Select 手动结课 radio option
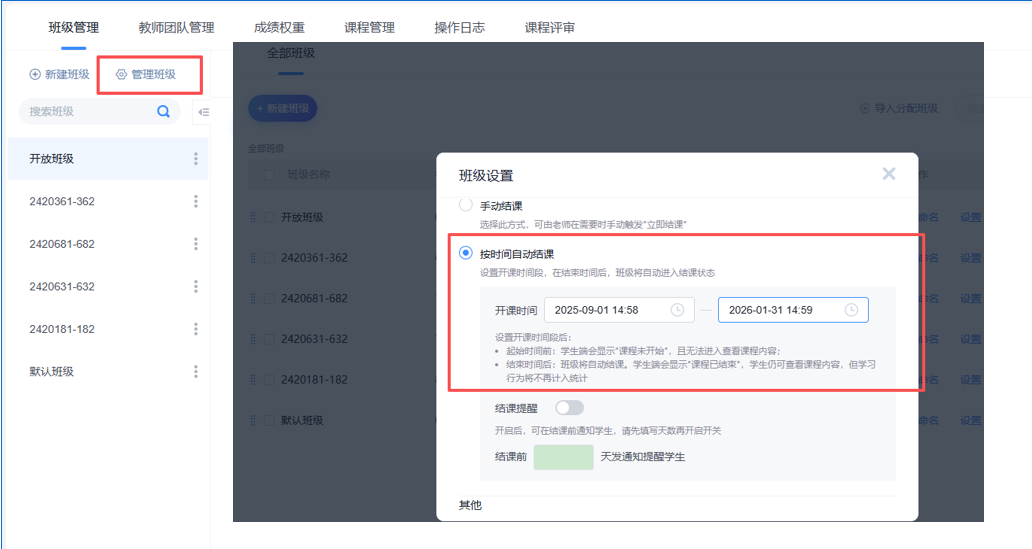Screen dimensions: 1032x549 (465, 205)
